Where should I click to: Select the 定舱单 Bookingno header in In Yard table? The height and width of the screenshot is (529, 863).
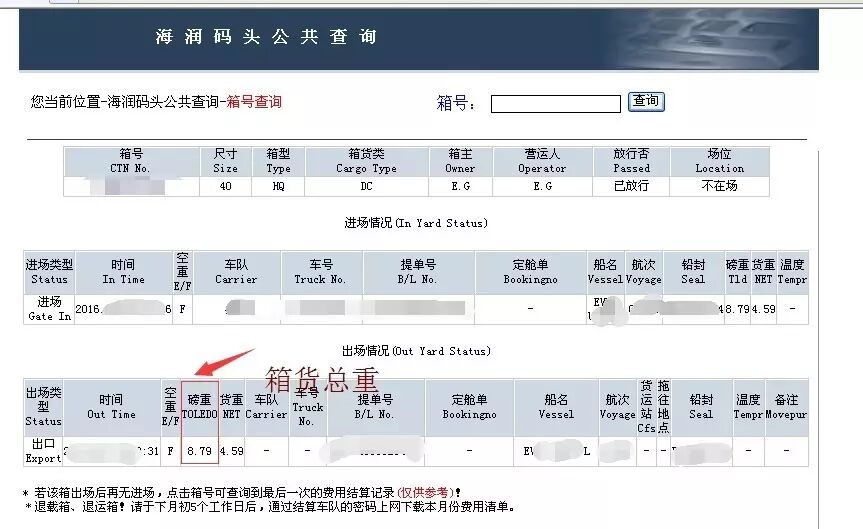click(530, 272)
